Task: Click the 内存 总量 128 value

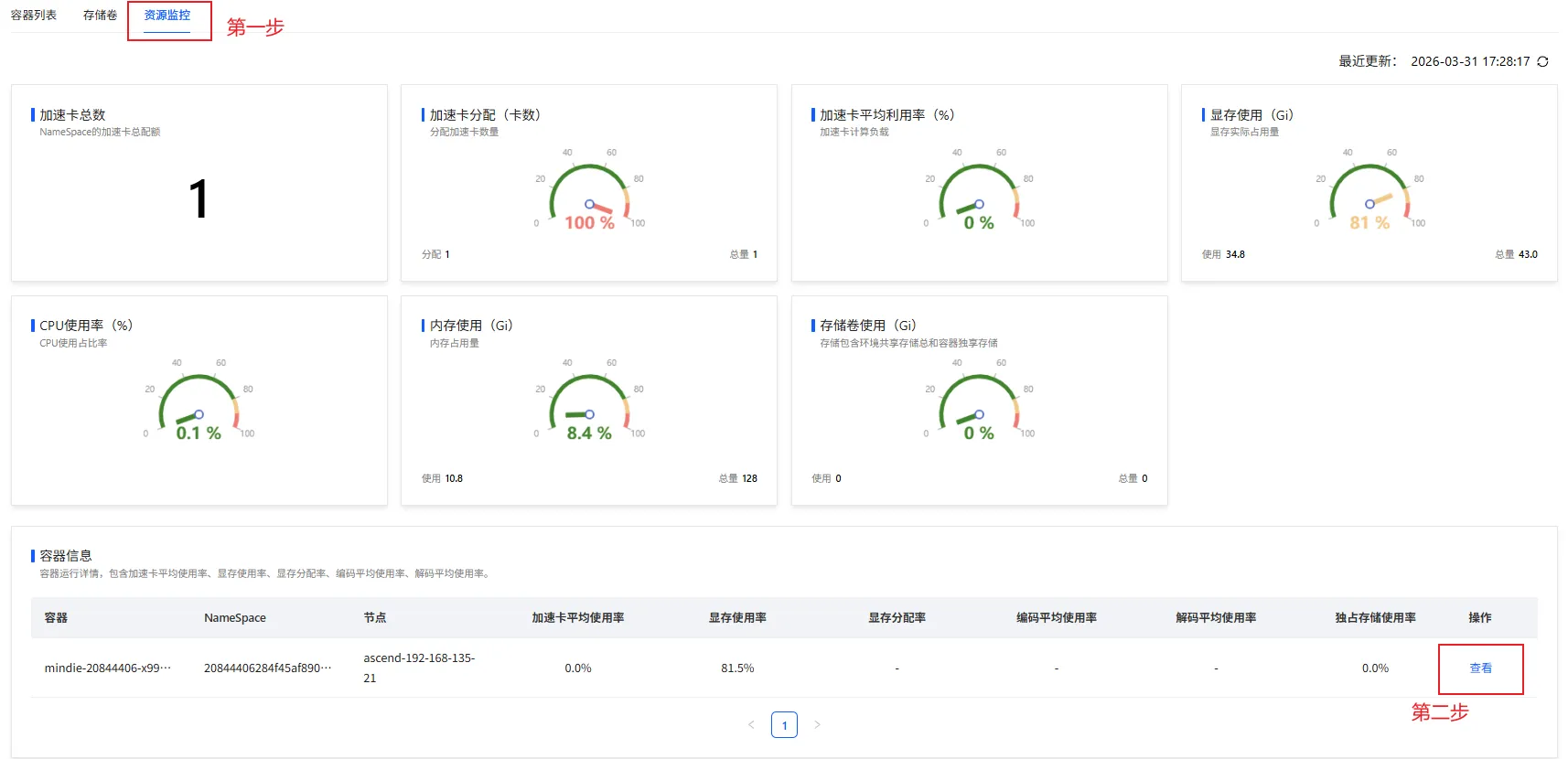Action: 749,478
